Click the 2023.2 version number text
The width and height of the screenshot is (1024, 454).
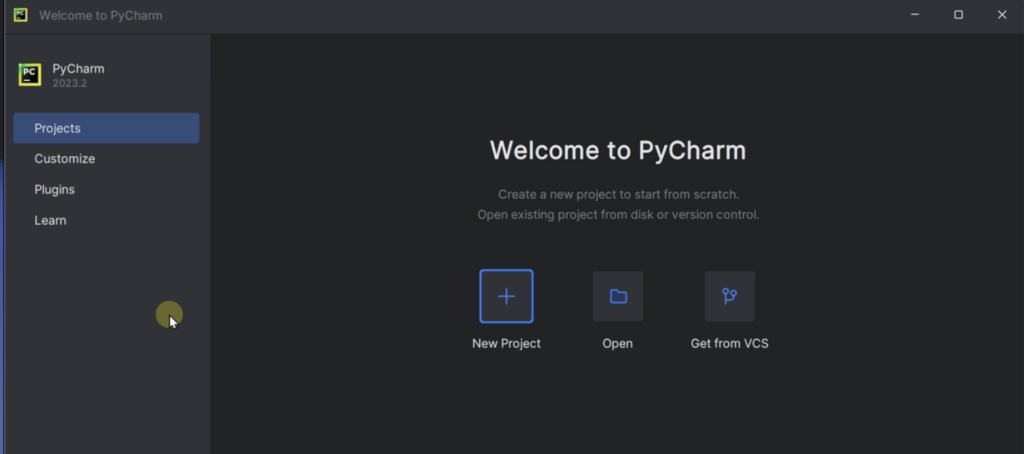click(70, 83)
